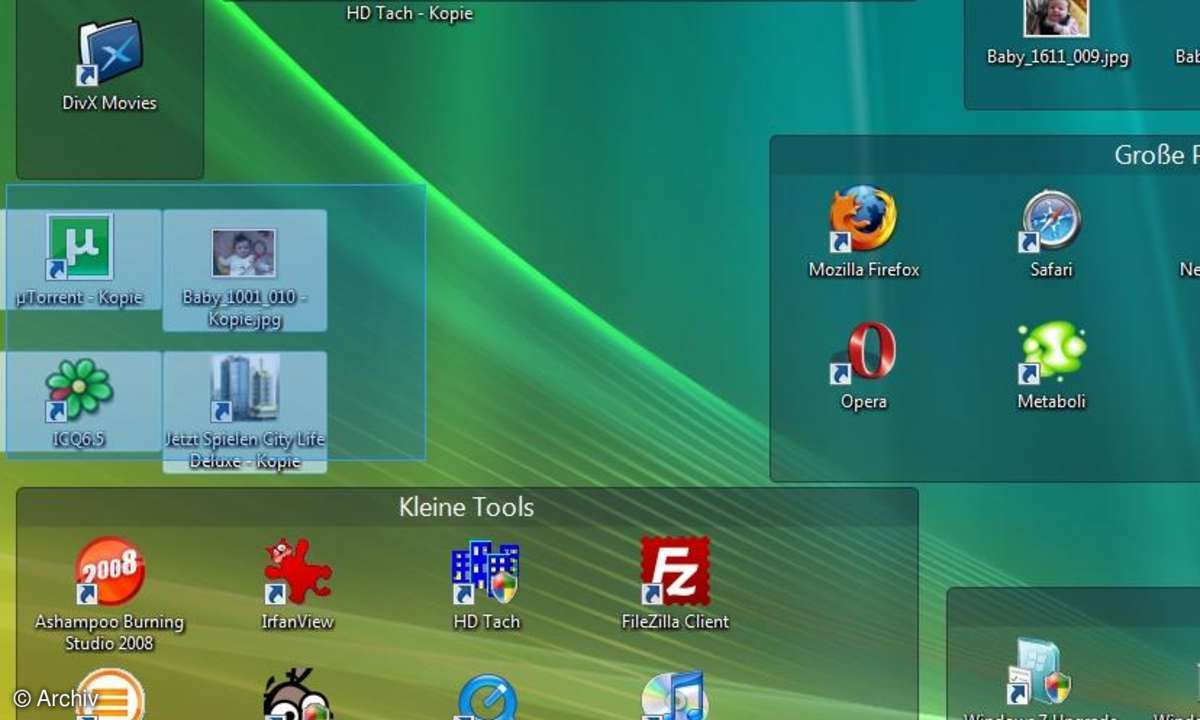Image resolution: width=1200 pixels, height=720 pixels.
Task: Select the Baby_1611_009.jpg photo thumbnail
Action: (x=1056, y=18)
